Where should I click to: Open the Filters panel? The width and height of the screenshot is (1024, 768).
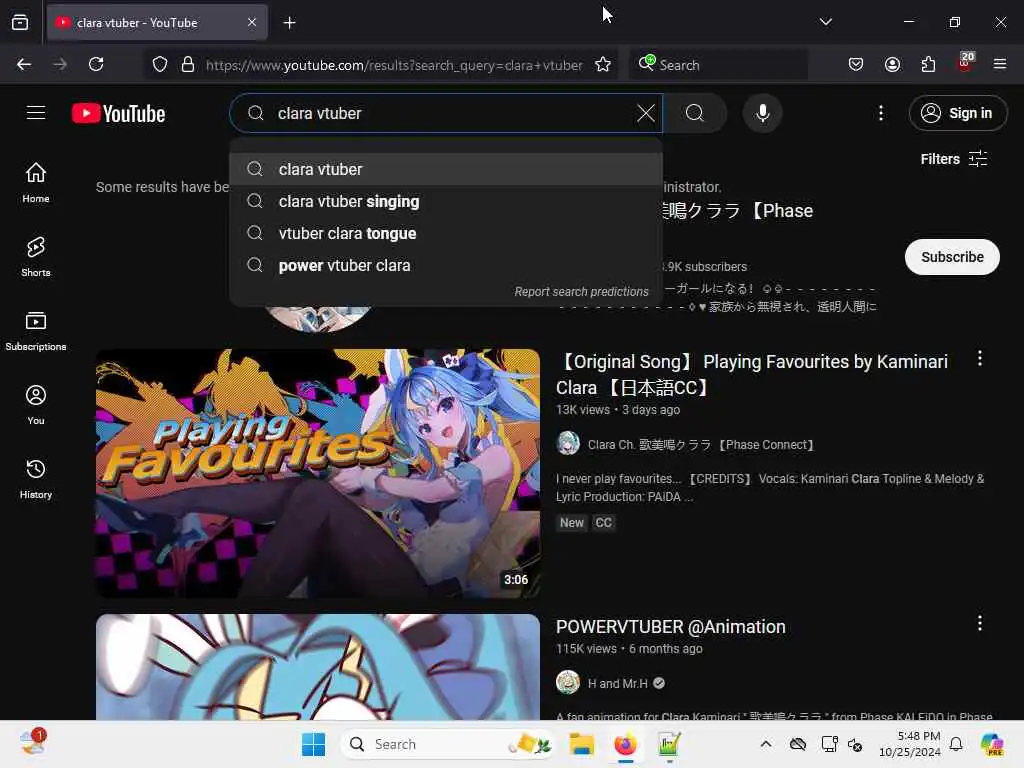[953, 159]
